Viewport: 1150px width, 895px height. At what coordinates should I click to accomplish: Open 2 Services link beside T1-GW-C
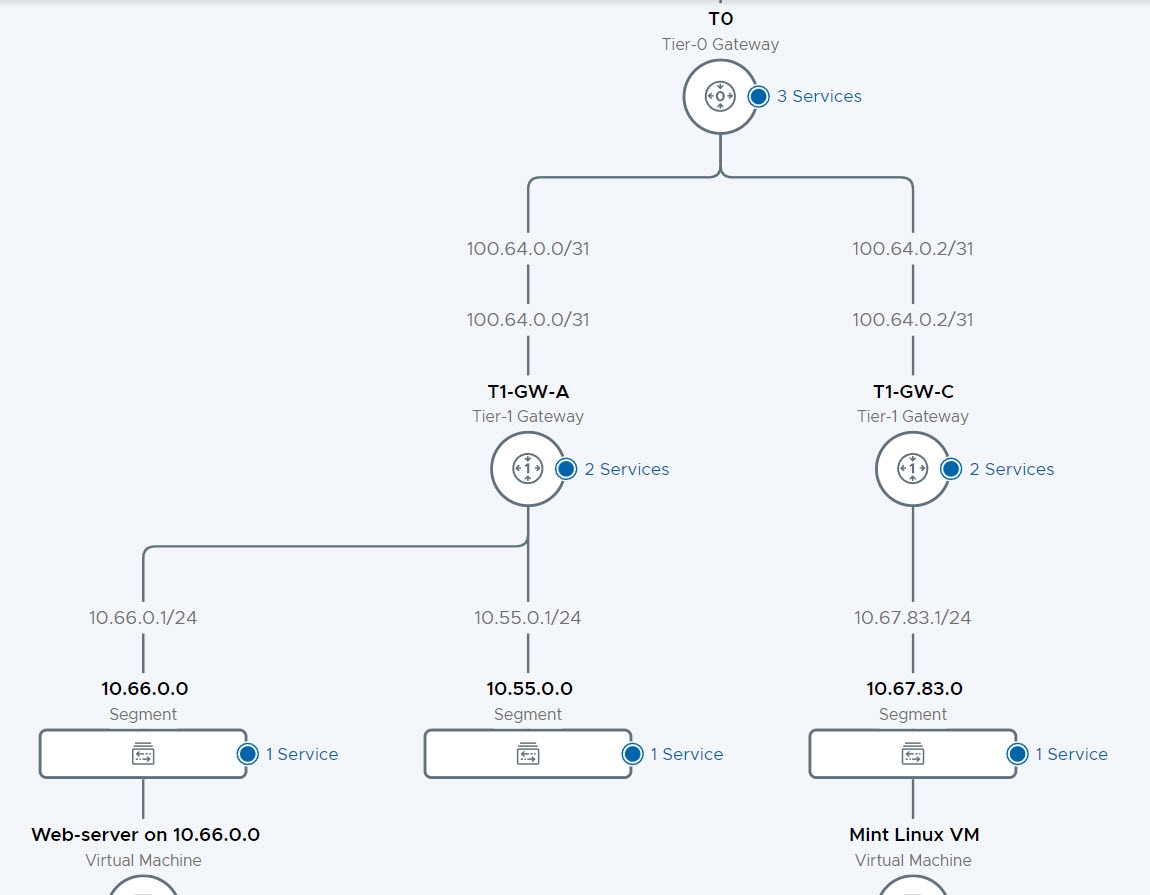[x=1011, y=469]
